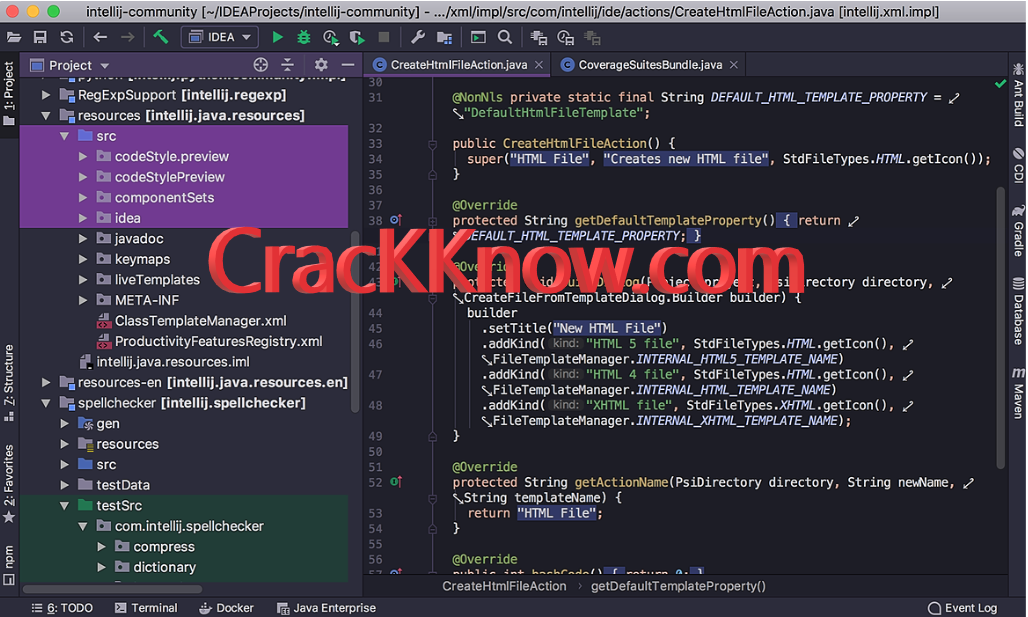Expand the codeStyle.preview folder

tap(83, 157)
